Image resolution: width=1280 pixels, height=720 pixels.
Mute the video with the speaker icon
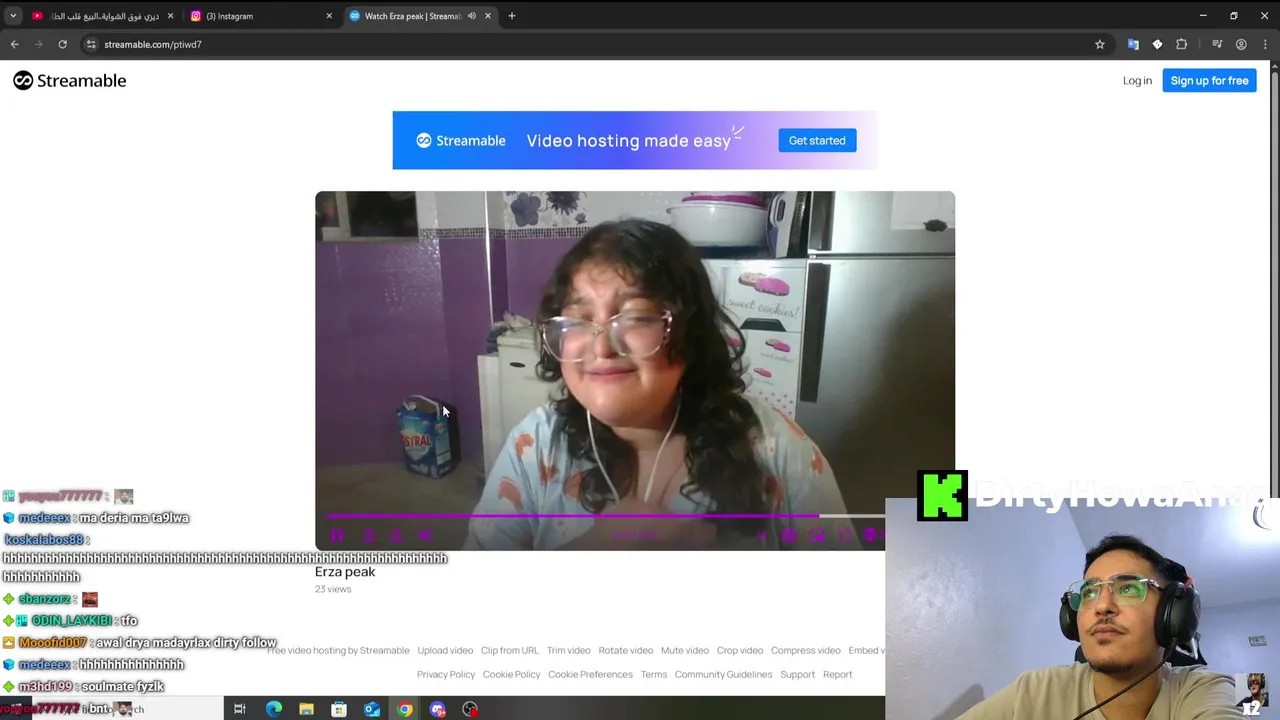(425, 535)
